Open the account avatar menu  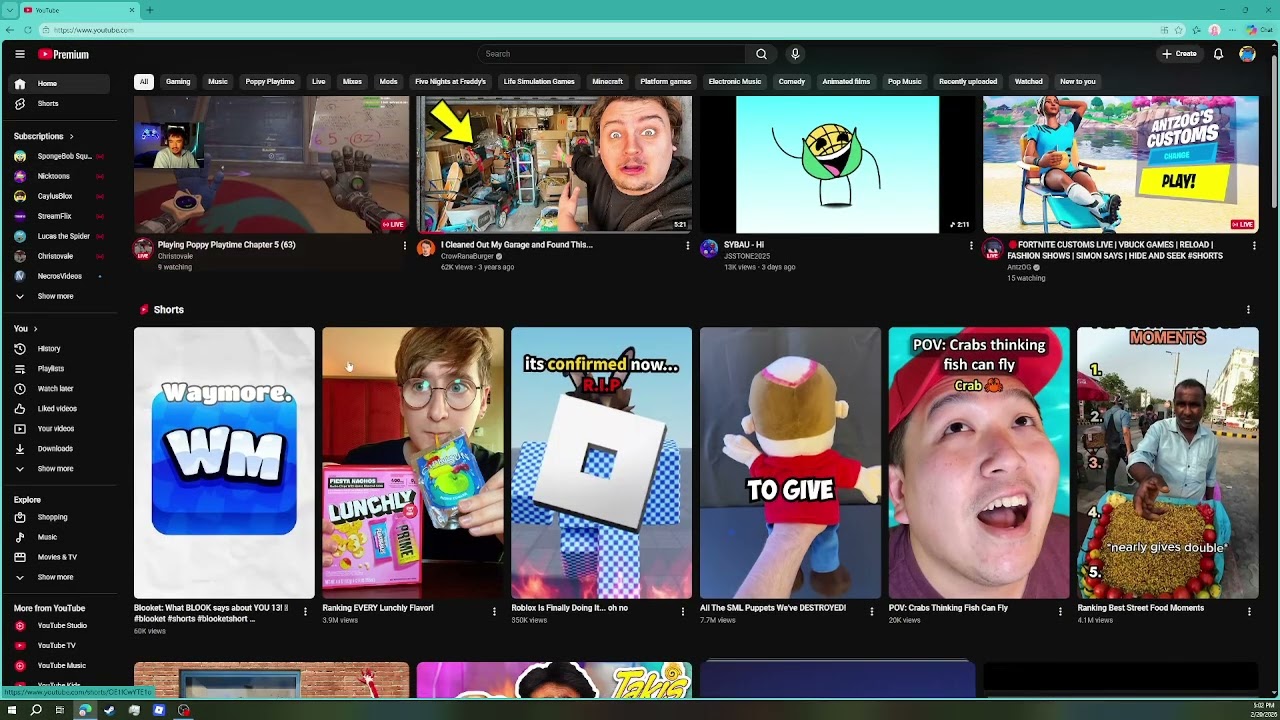pyautogui.click(x=1247, y=54)
